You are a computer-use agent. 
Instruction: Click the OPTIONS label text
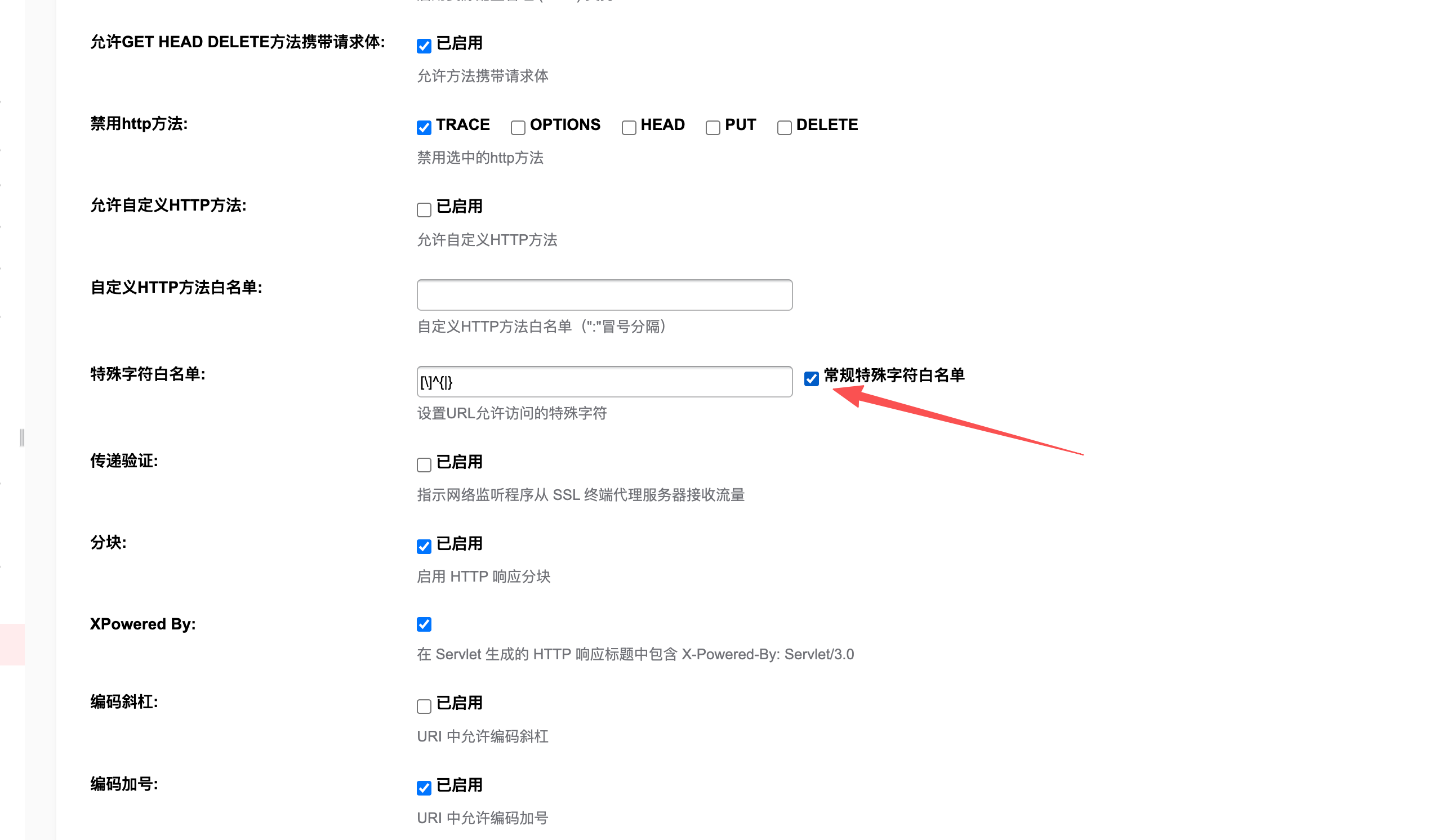[x=565, y=124]
